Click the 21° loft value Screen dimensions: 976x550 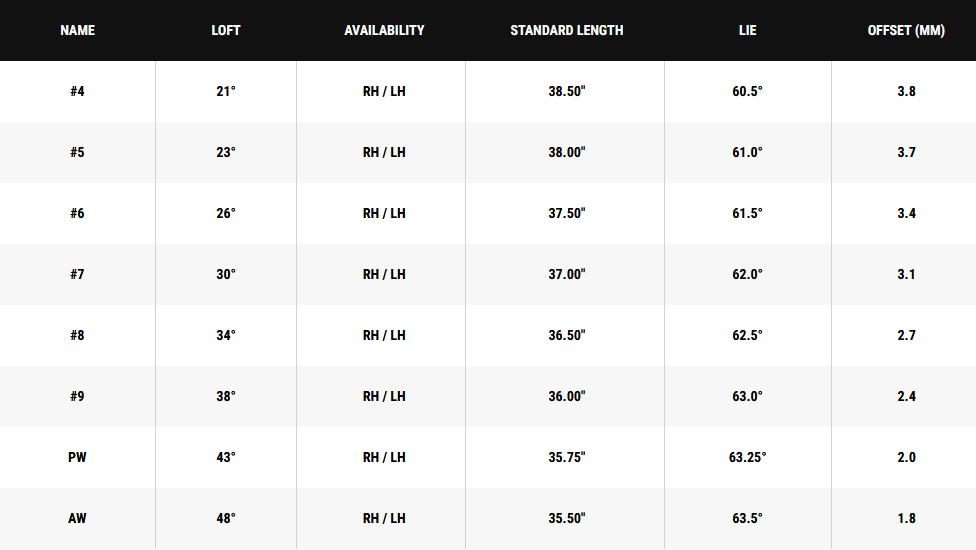tap(226, 92)
